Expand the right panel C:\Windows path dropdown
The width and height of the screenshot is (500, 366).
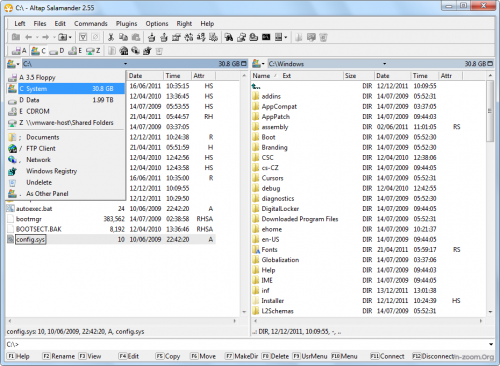point(384,63)
